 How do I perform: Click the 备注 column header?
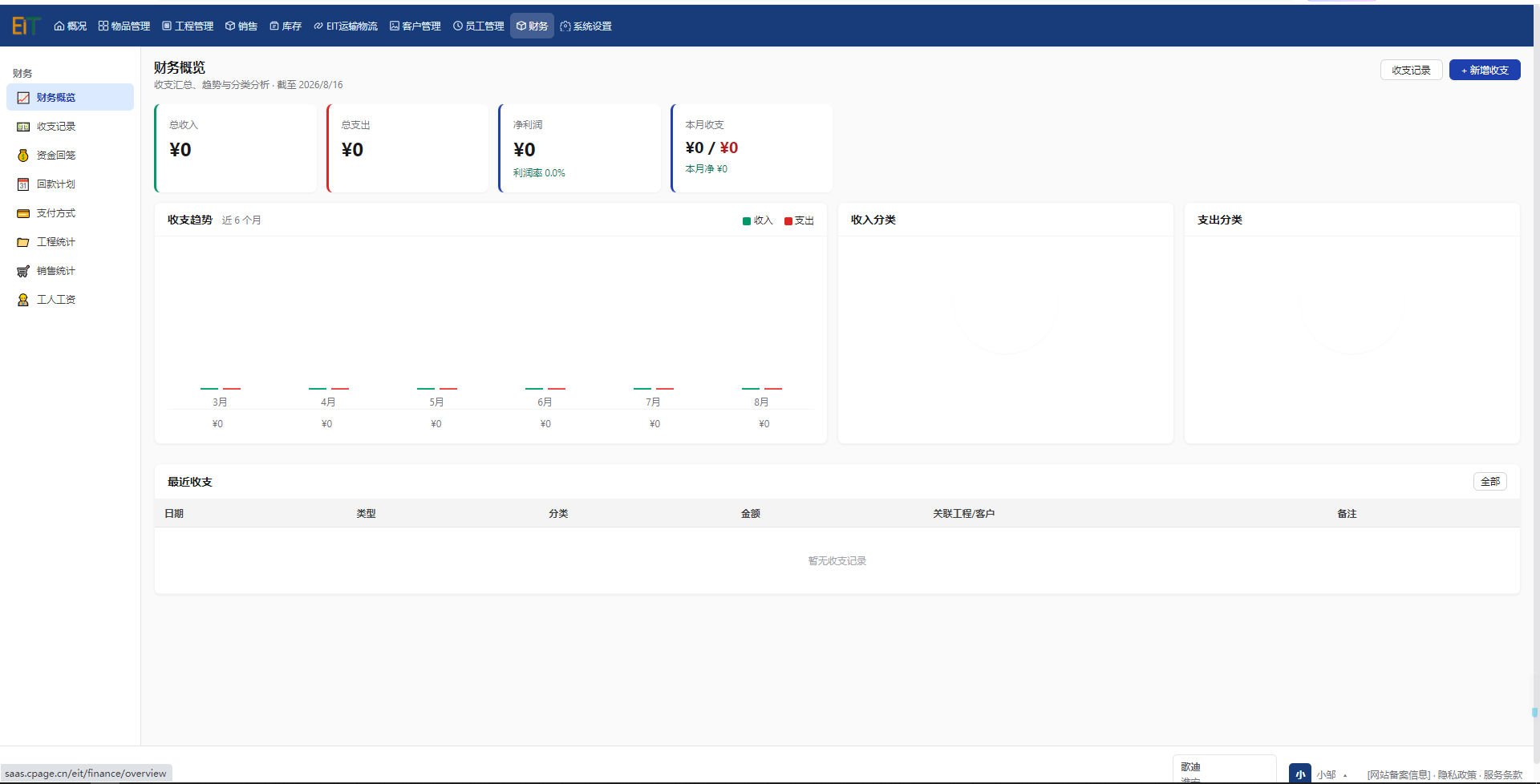tap(1347, 513)
